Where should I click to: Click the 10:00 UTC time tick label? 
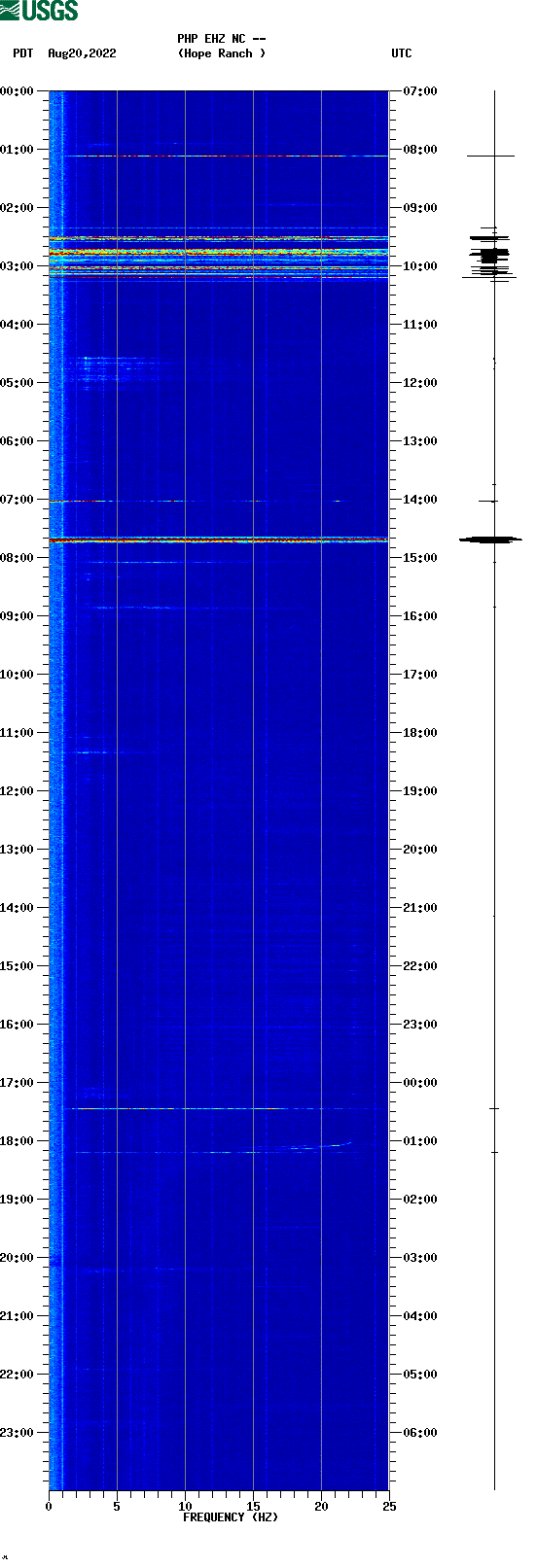tap(420, 266)
